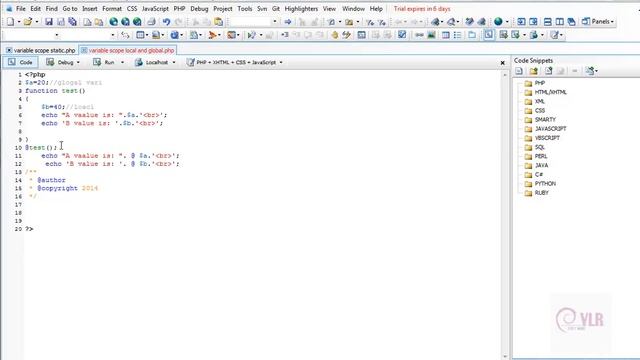Viewport: 640px width, 360px height.
Task: Click the globe icon near Panels
Action: click(498, 22)
